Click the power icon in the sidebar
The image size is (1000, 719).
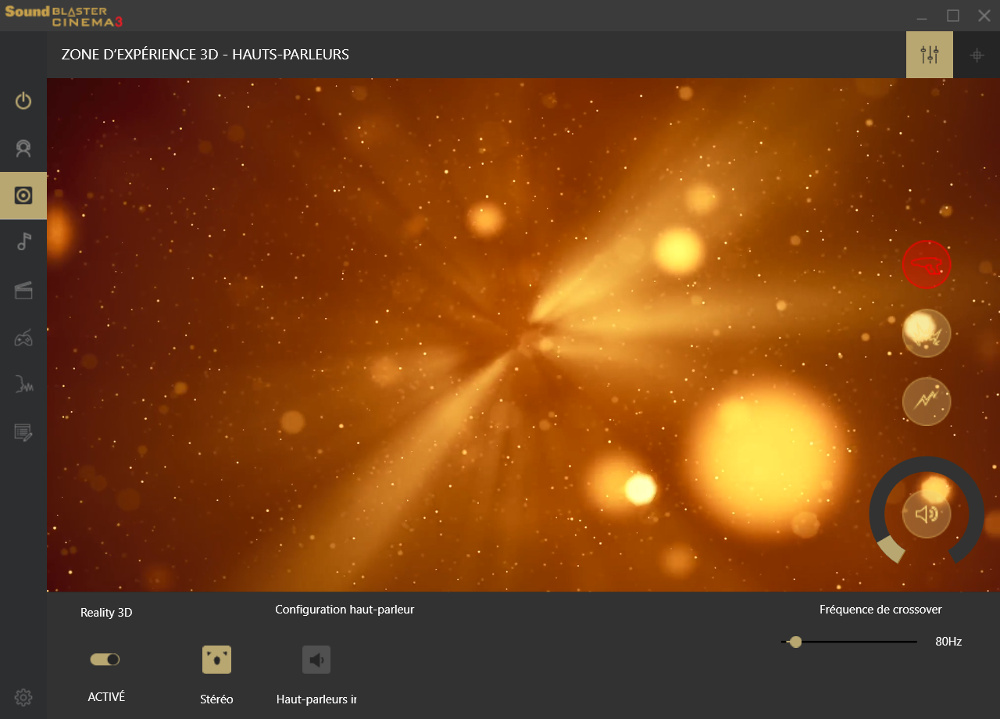point(23,101)
